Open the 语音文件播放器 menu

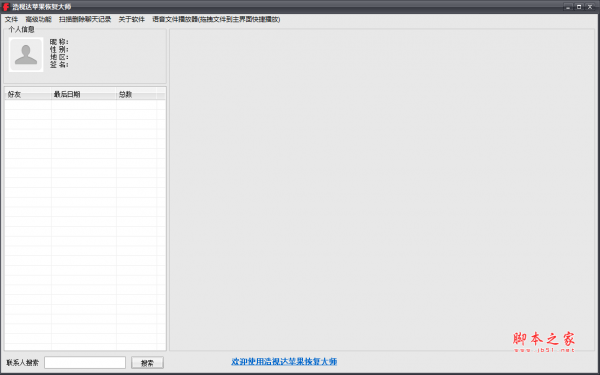click(x=216, y=19)
